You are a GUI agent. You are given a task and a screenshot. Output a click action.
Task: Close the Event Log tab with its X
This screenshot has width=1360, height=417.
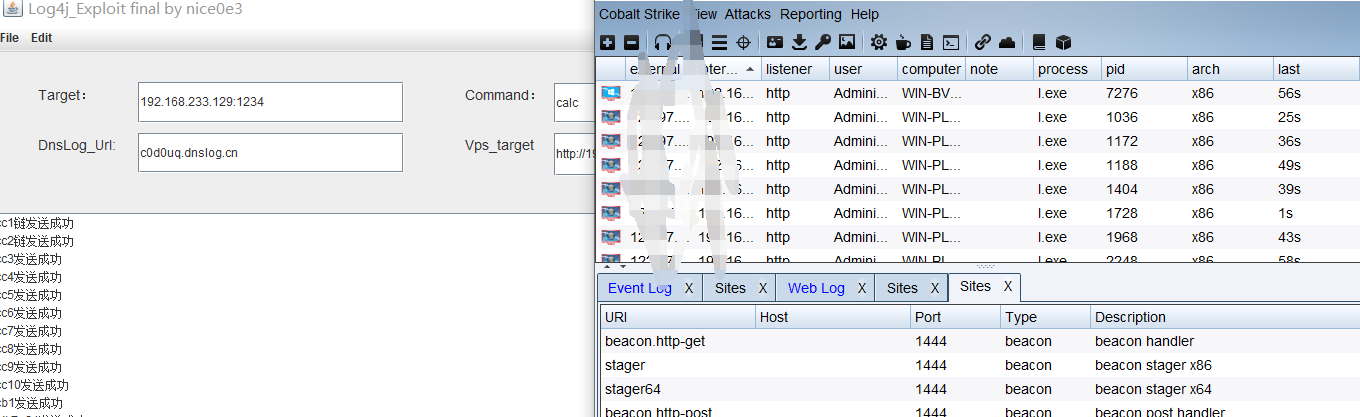689,288
